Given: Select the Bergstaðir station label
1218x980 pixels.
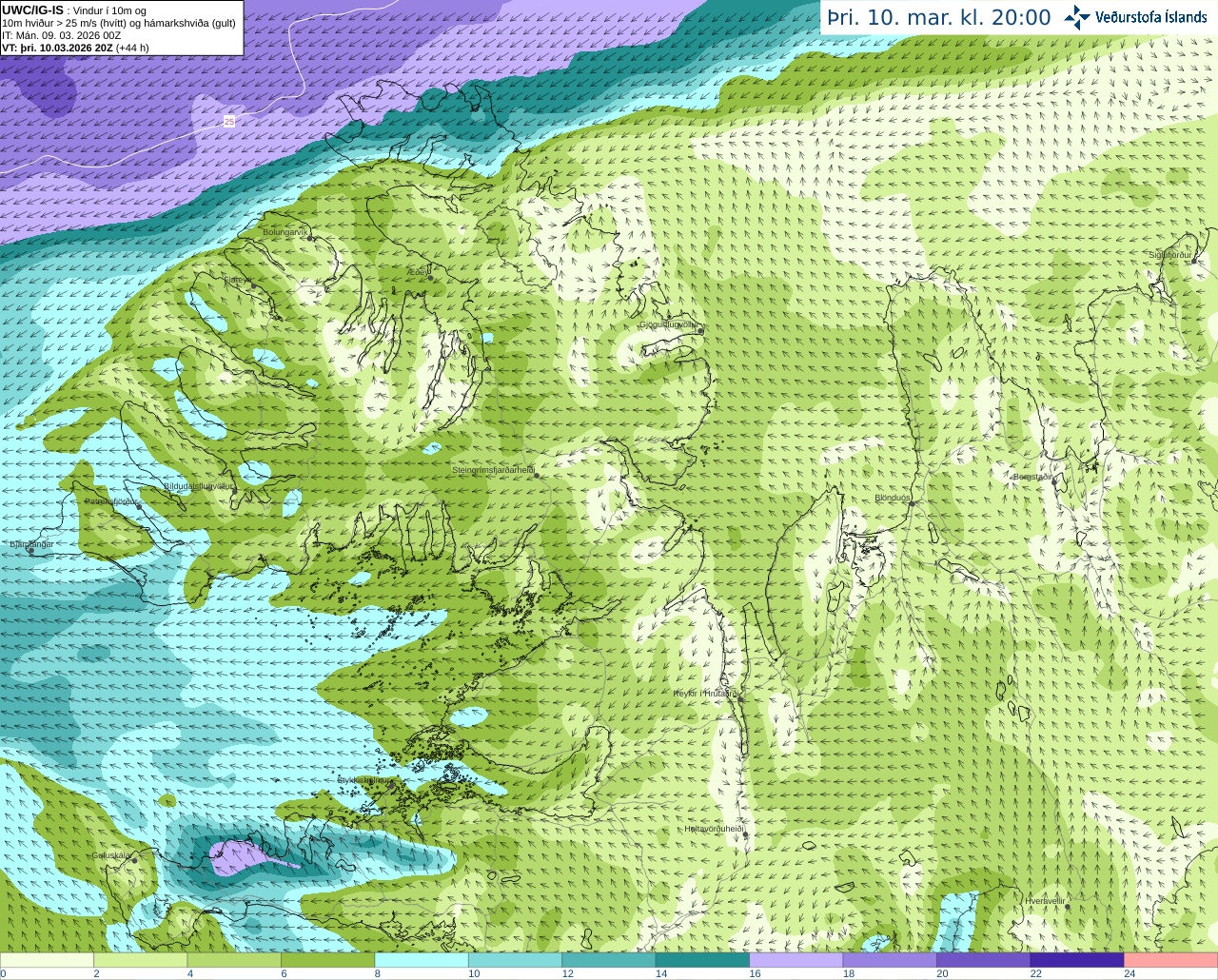Looking at the screenshot, I should [1033, 477].
